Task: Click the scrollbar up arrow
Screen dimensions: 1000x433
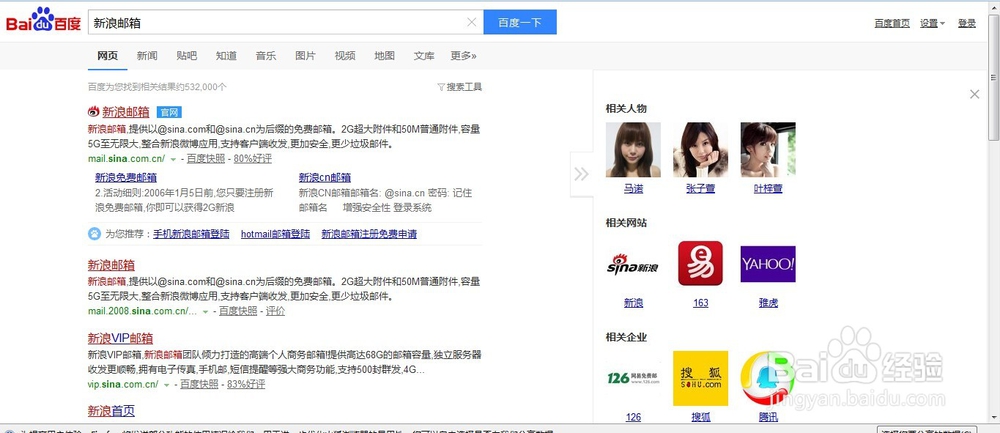Action: pyautogui.click(x=994, y=7)
